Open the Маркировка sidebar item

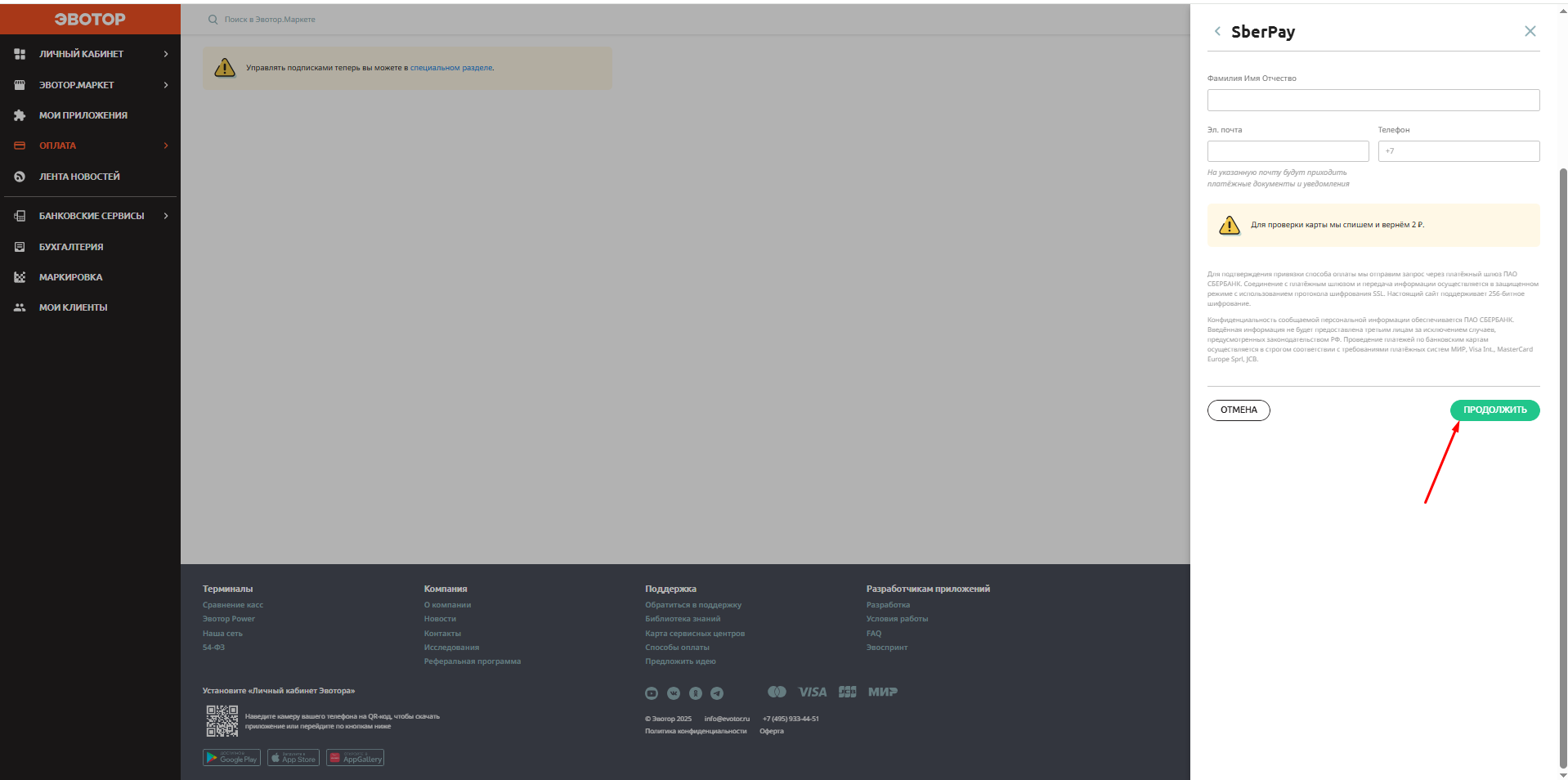(x=90, y=277)
